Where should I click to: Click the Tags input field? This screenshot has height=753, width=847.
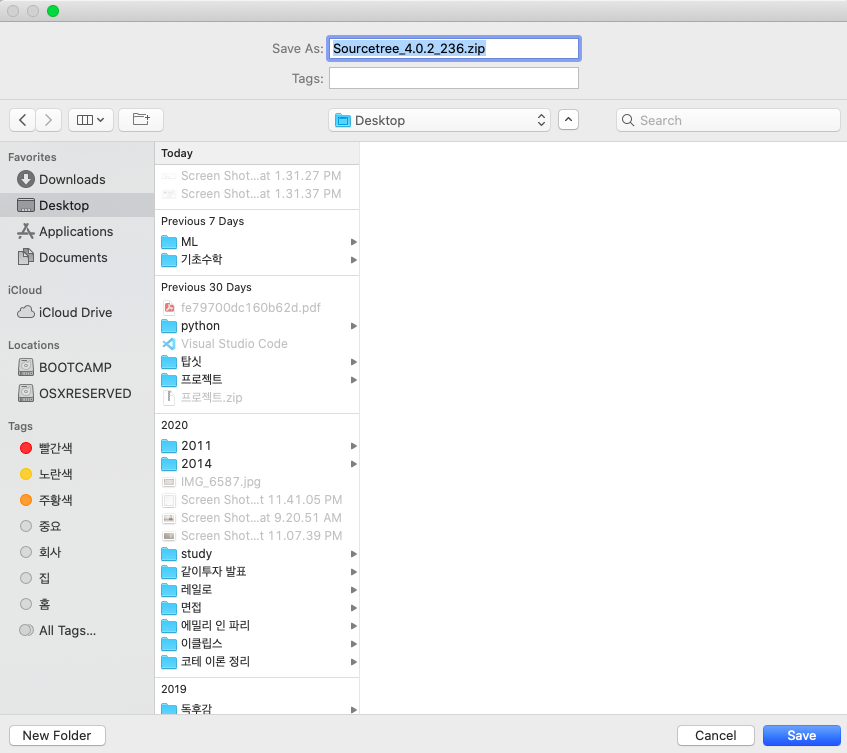point(454,78)
